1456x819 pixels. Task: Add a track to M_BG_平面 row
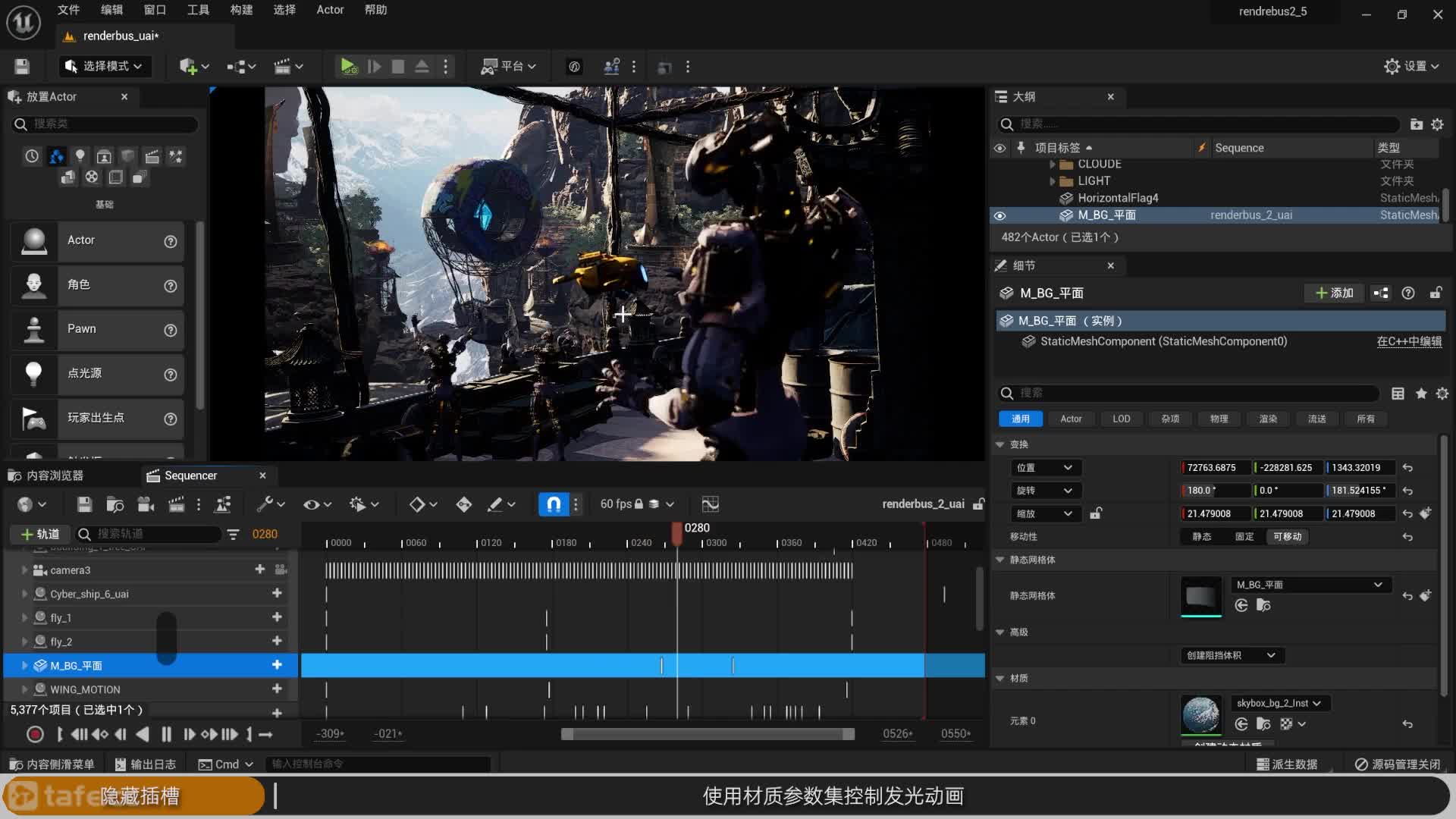pos(277,665)
